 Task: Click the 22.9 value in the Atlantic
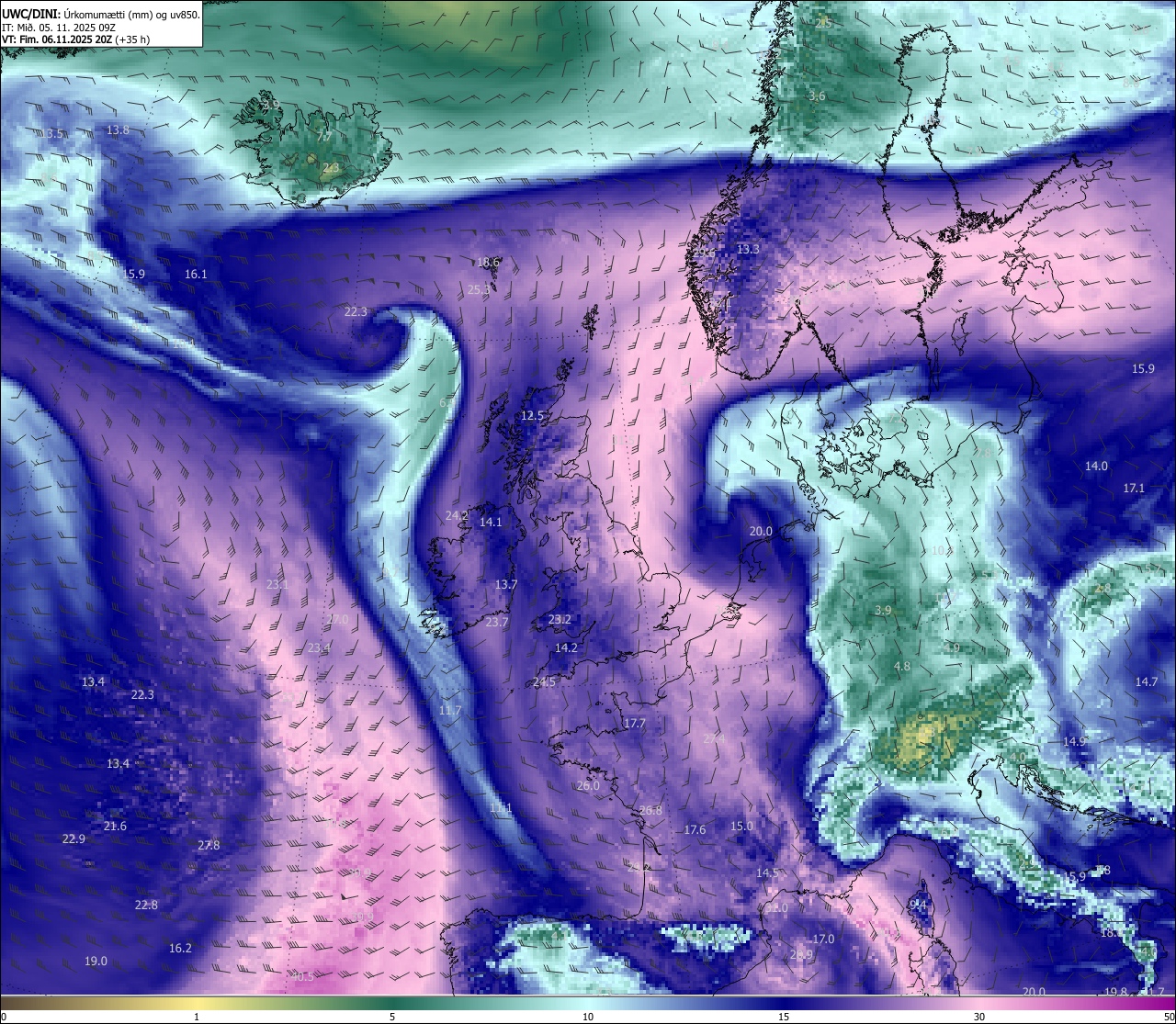73,838
